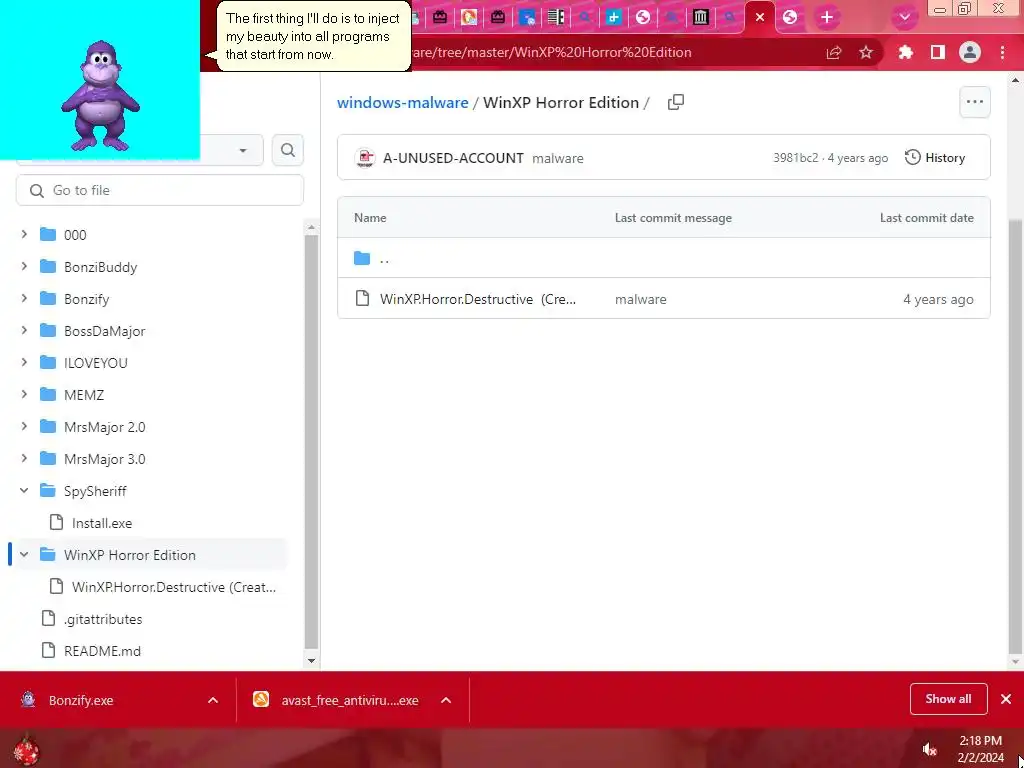This screenshot has width=1024, height=768.
Task: Open the Chrome extensions puzzle icon
Action: [905, 53]
